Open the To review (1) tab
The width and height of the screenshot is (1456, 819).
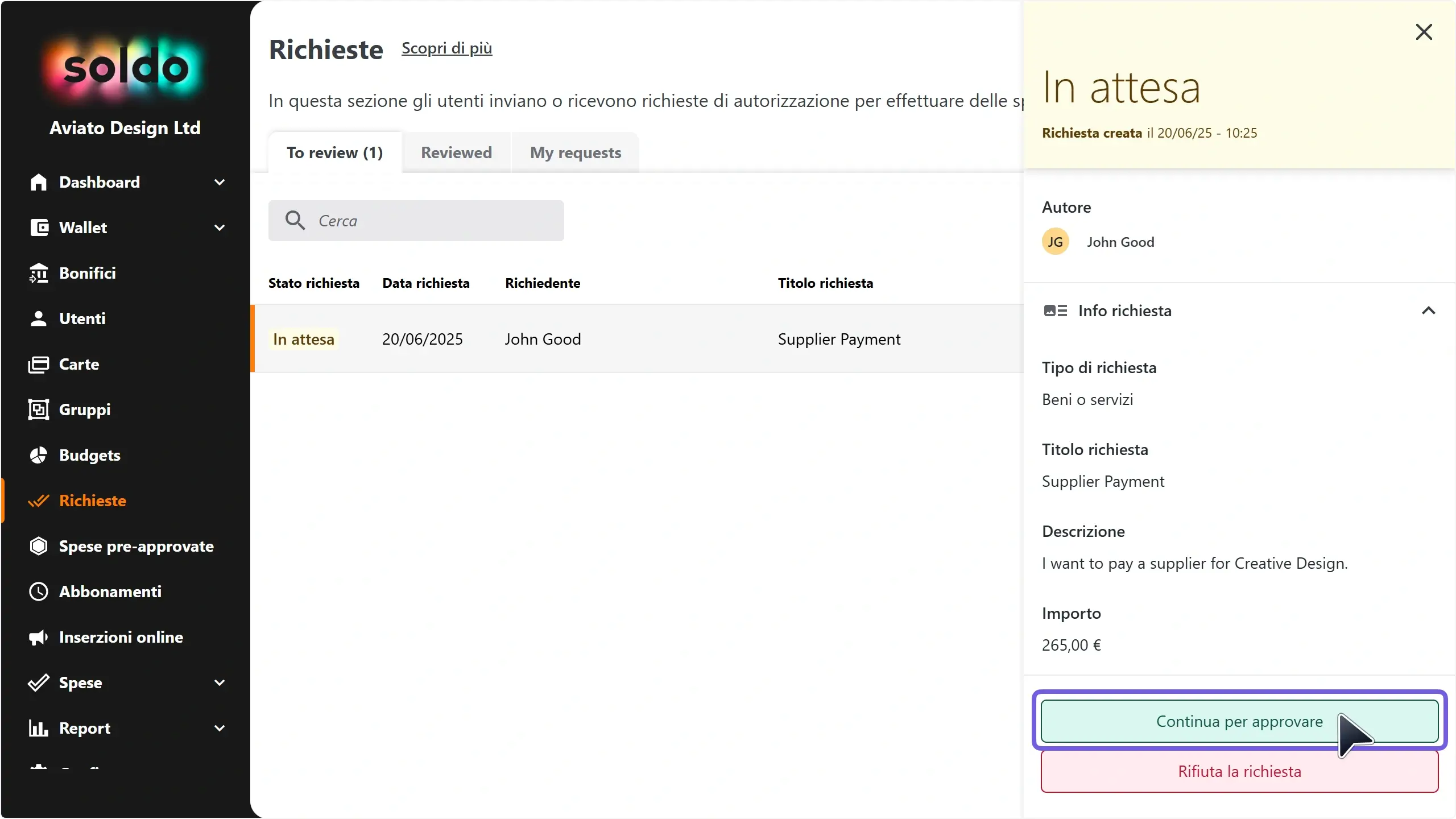334,152
